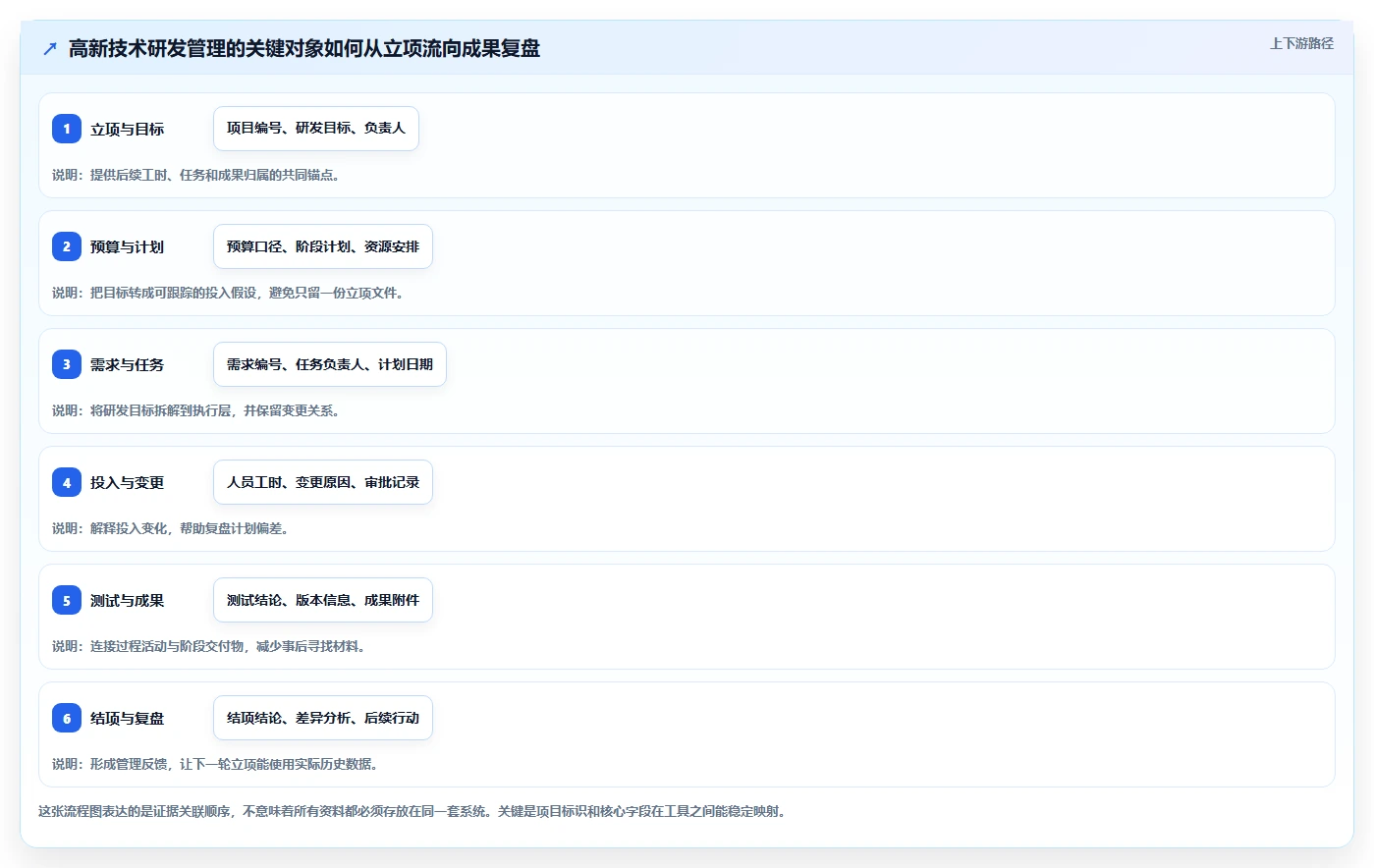Click the note about 形成管理反馈
The image size is (1374, 868).
point(215,764)
